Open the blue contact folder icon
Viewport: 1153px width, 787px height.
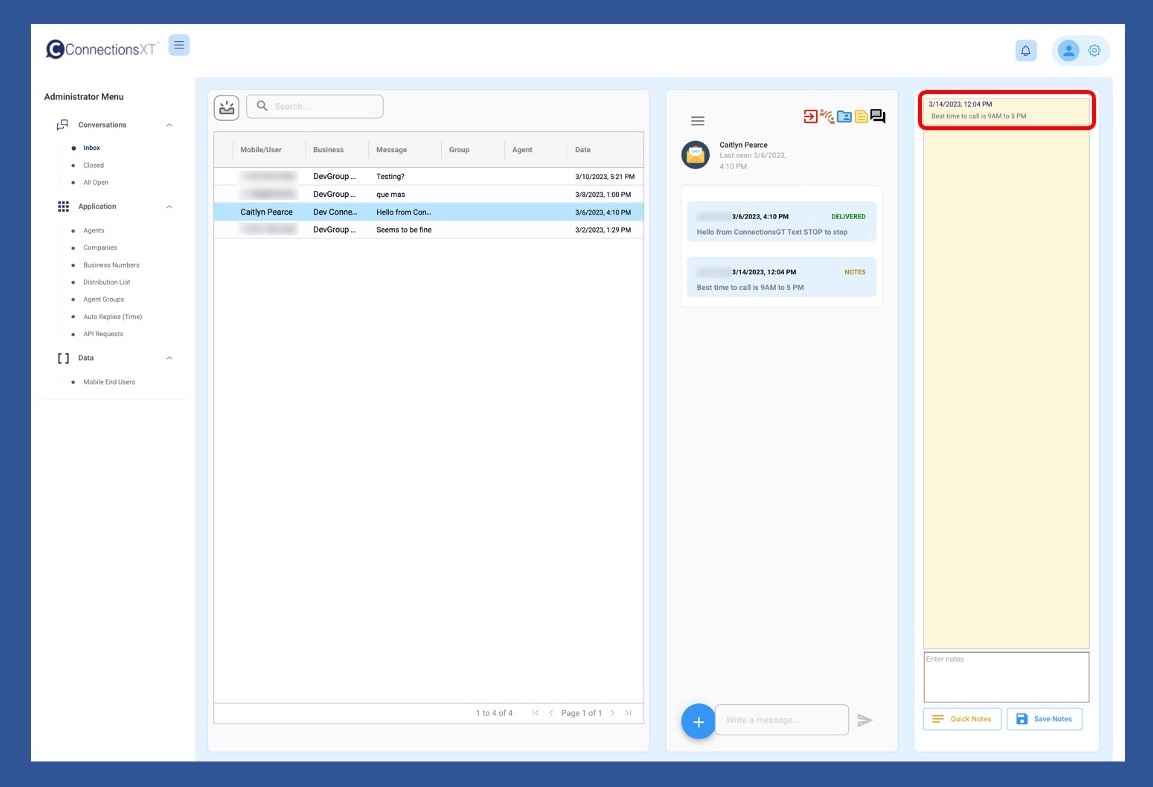pos(844,116)
